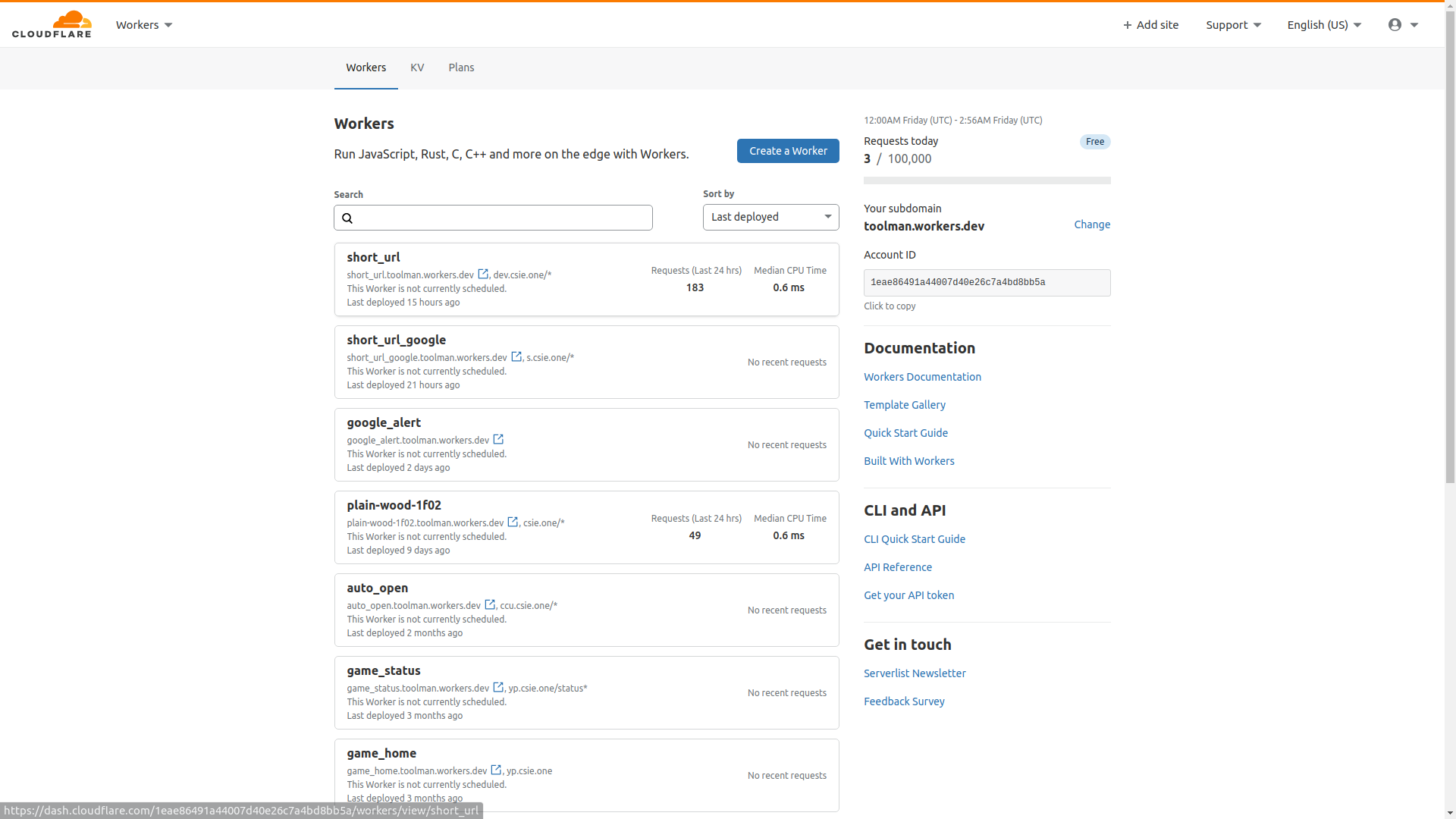Copy the Account ID field
1456x819 pixels.
pyautogui.click(x=987, y=283)
